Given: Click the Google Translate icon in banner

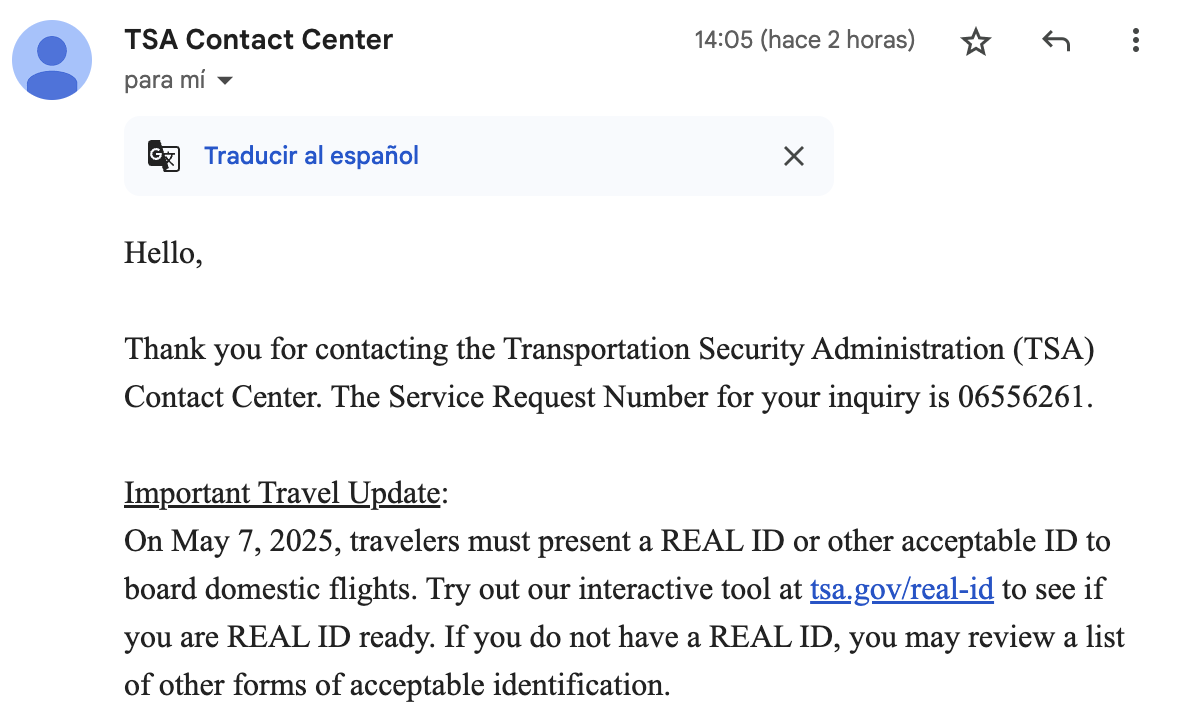Looking at the screenshot, I should click(x=164, y=156).
